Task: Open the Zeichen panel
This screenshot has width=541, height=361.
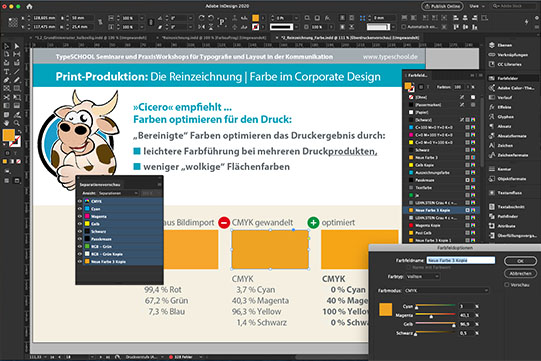Action: click(501, 146)
